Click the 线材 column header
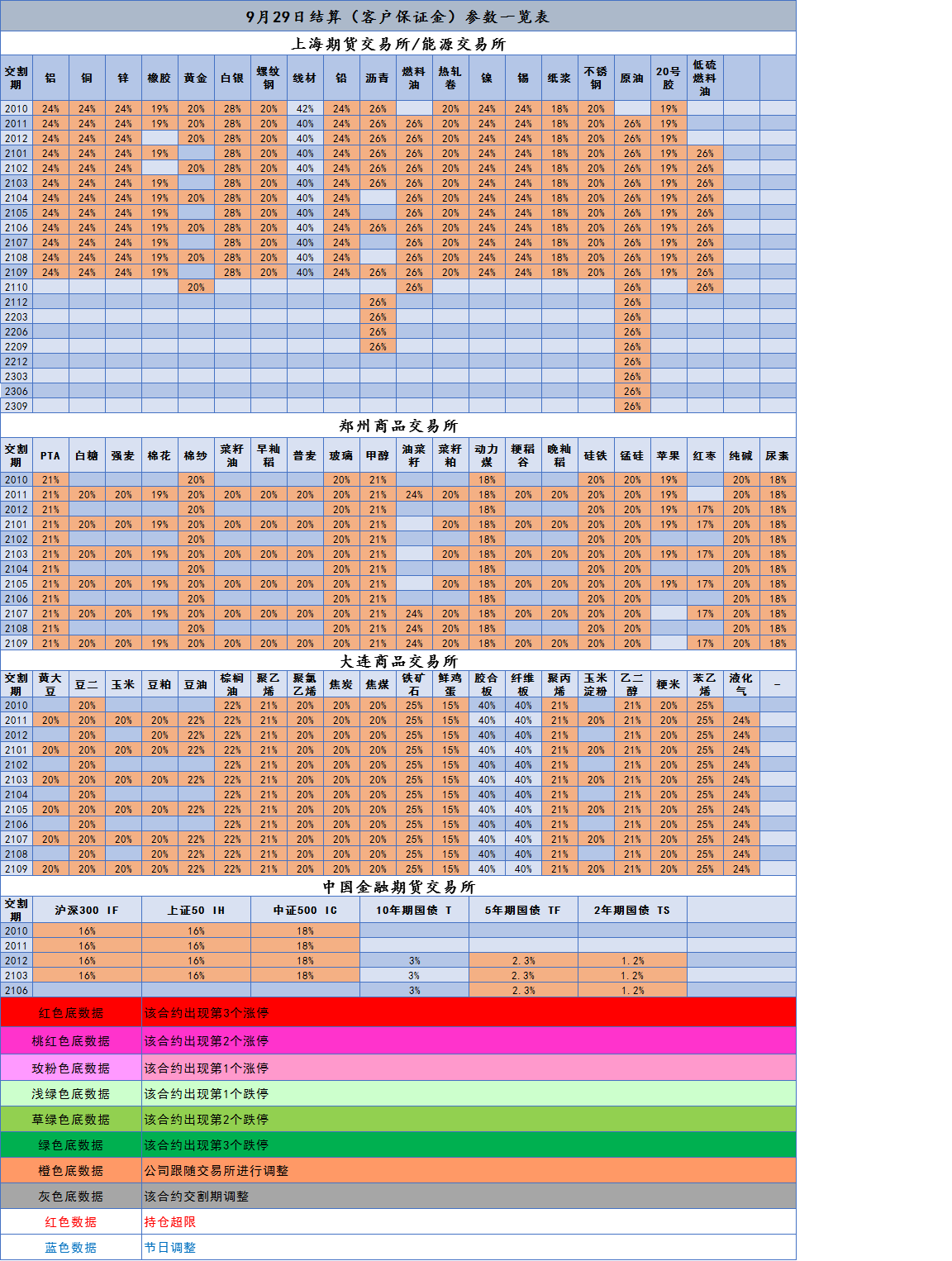The width and height of the screenshot is (952, 1261). tap(305, 79)
